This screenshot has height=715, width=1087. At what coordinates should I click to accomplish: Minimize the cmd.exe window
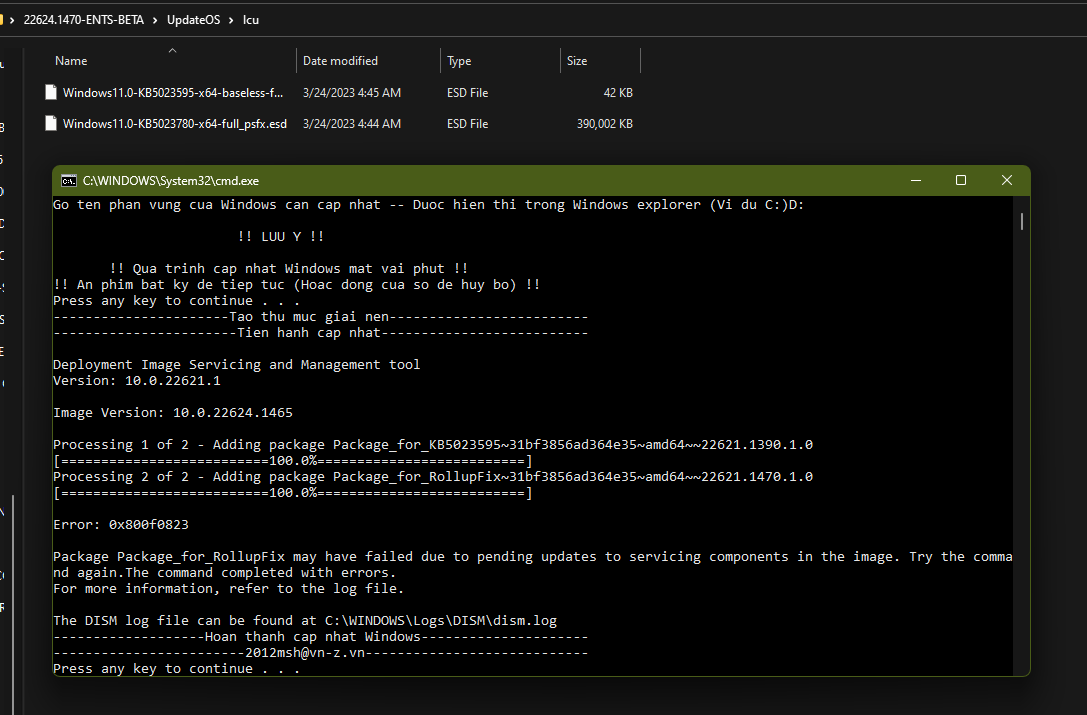[916, 180]
